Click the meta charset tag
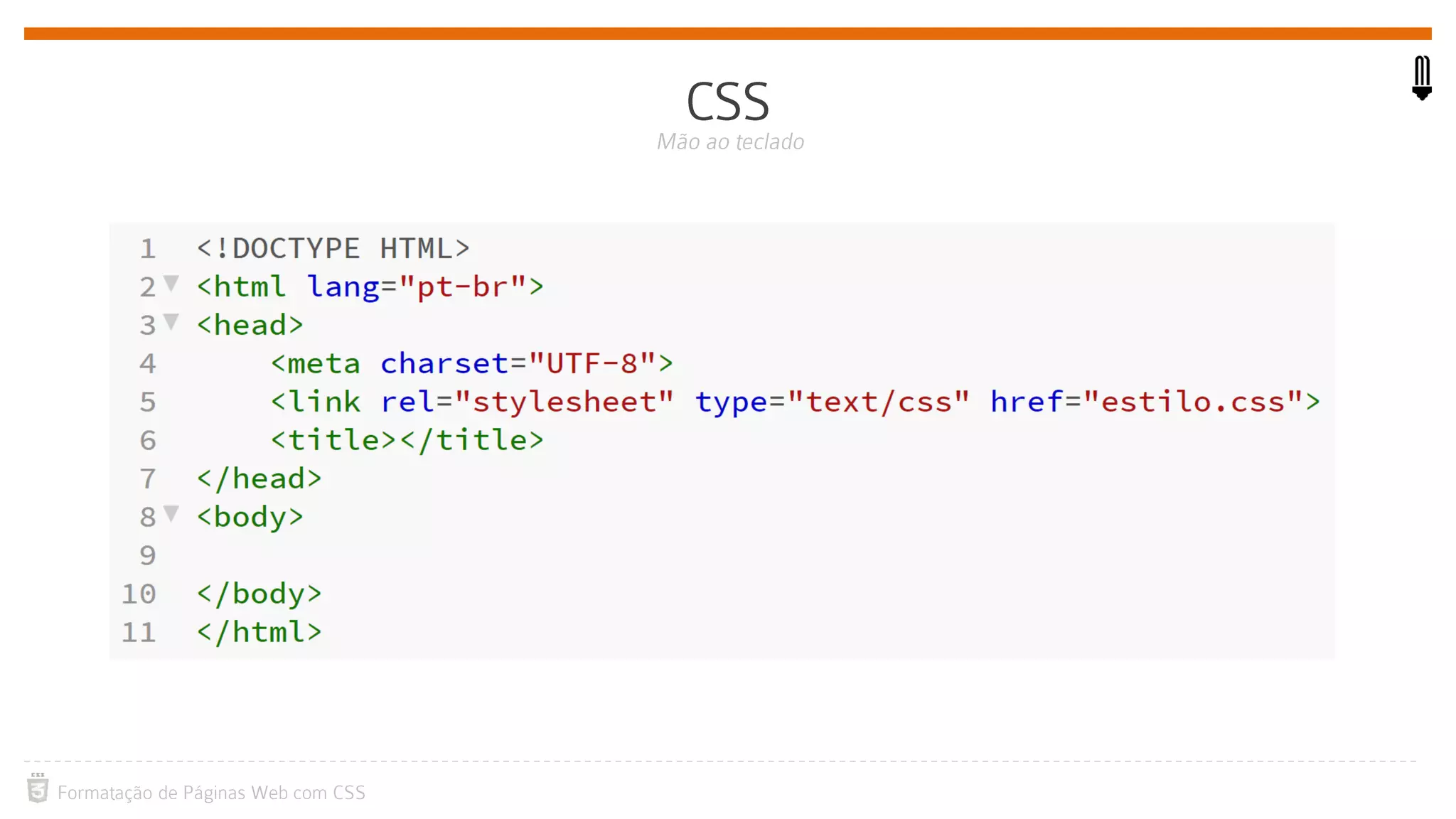 pyautogui.click(x=471, y=363)
